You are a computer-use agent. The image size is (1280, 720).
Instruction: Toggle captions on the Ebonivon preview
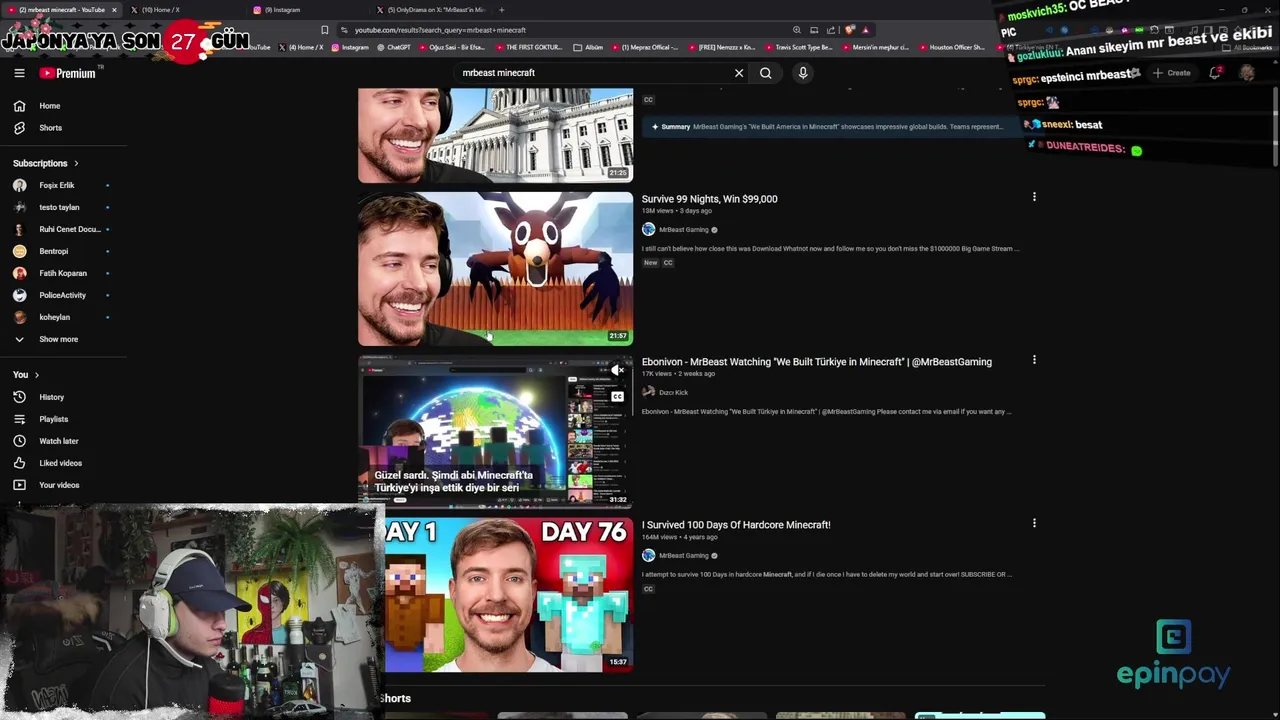[617, 397]
